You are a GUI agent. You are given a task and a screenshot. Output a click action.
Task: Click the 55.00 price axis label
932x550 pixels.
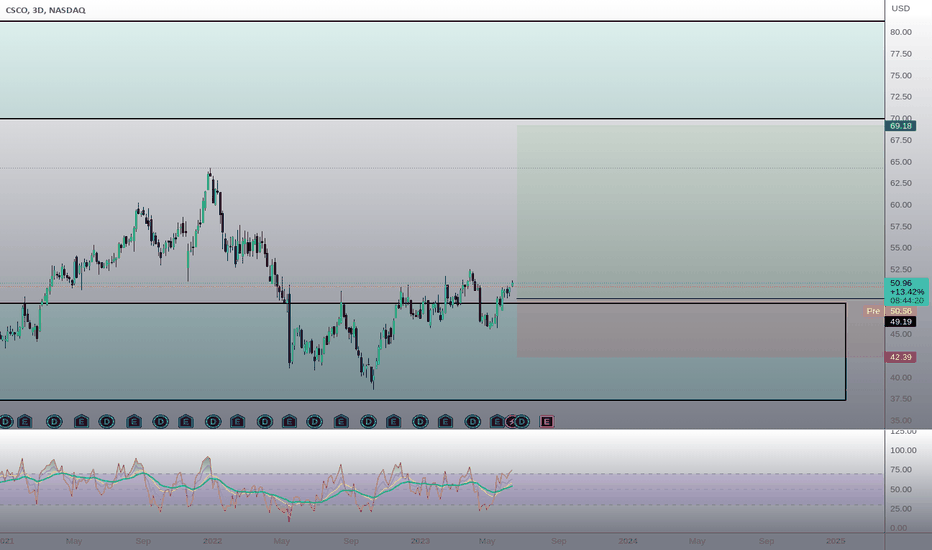[900, 248]
